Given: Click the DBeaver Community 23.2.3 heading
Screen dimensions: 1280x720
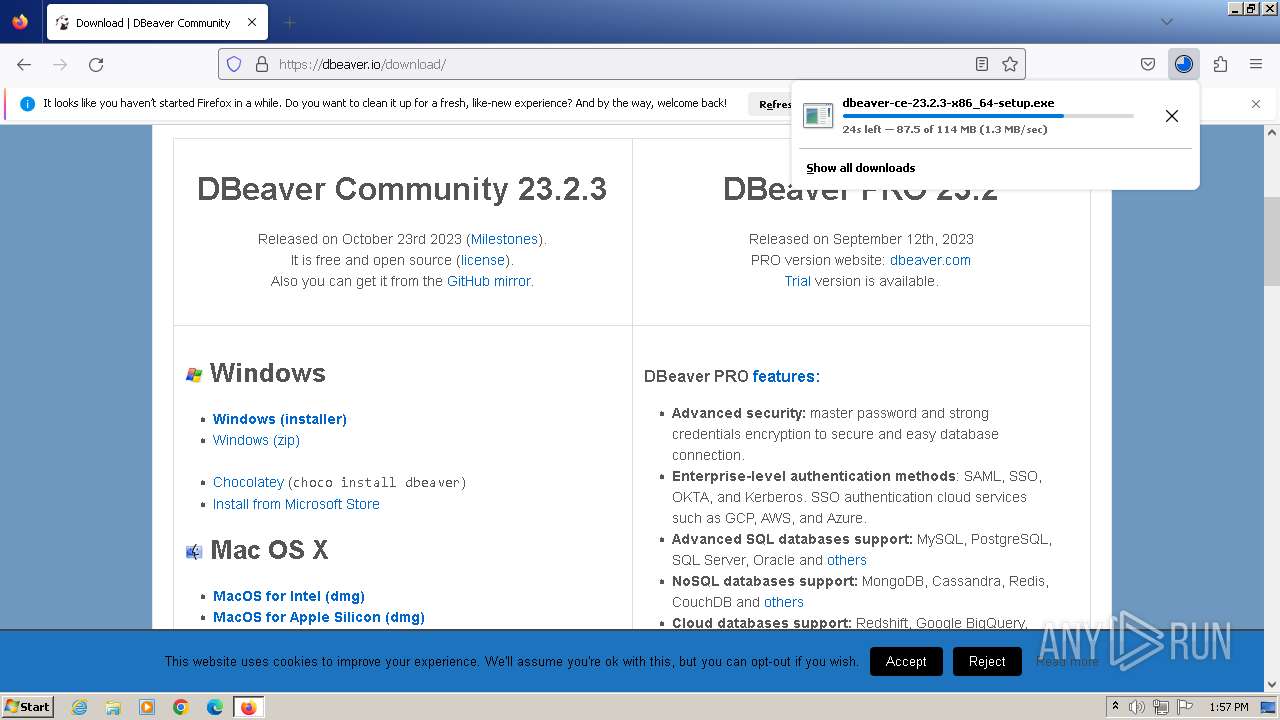Looking at the screenshot, I should coord(402,189).
